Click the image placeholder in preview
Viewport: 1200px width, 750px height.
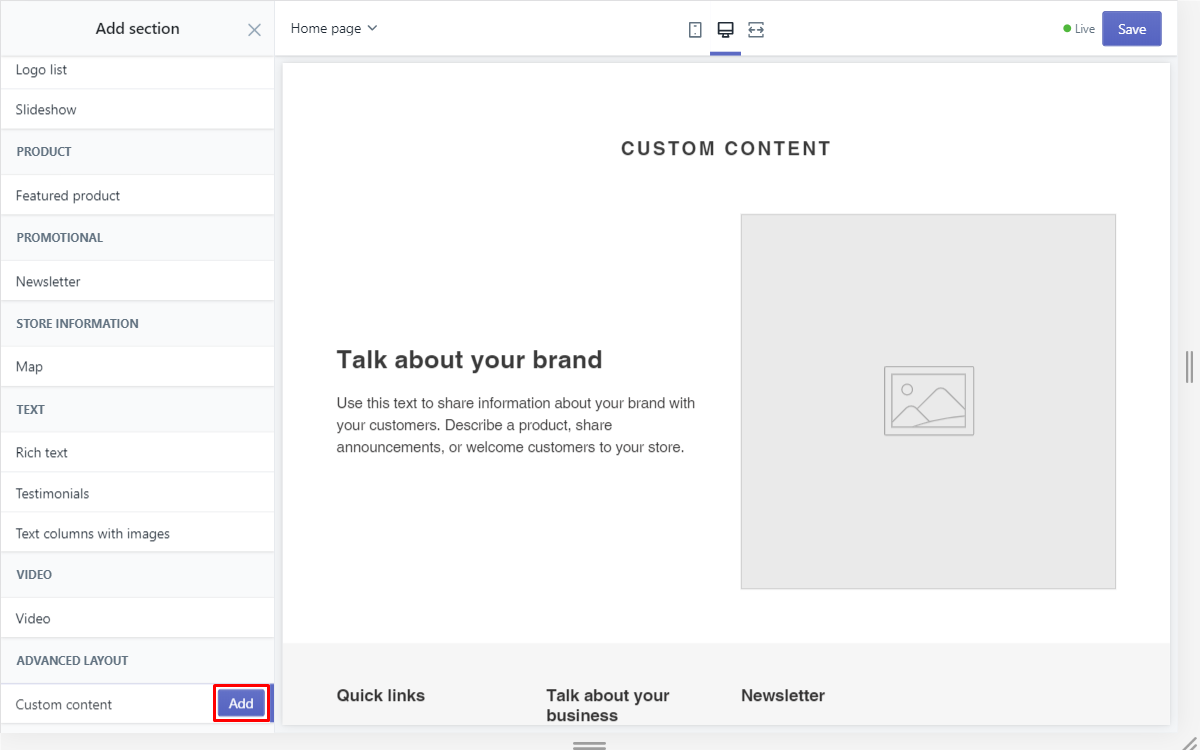coord(928,401)
